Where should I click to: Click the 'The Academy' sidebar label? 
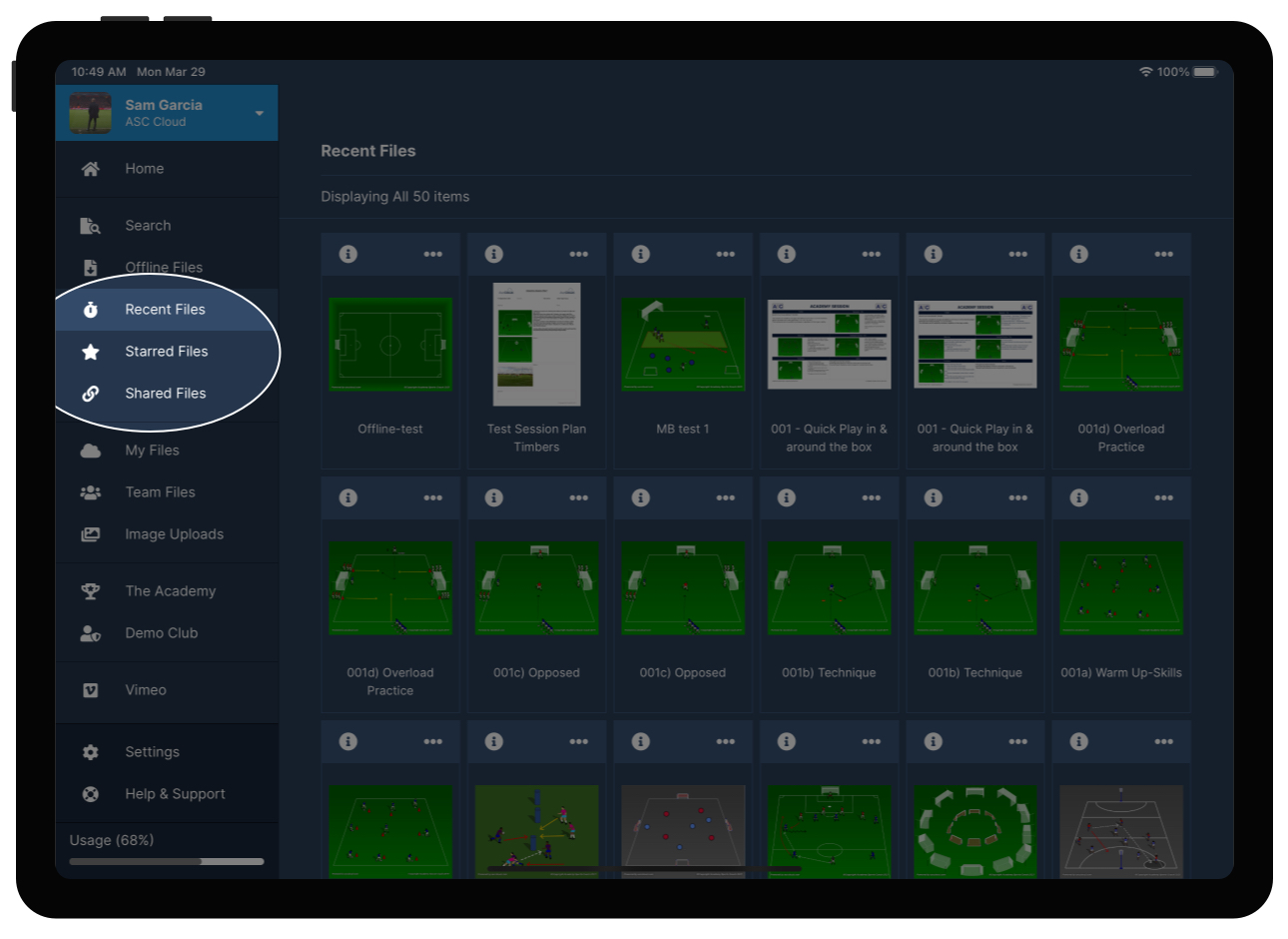171,591
